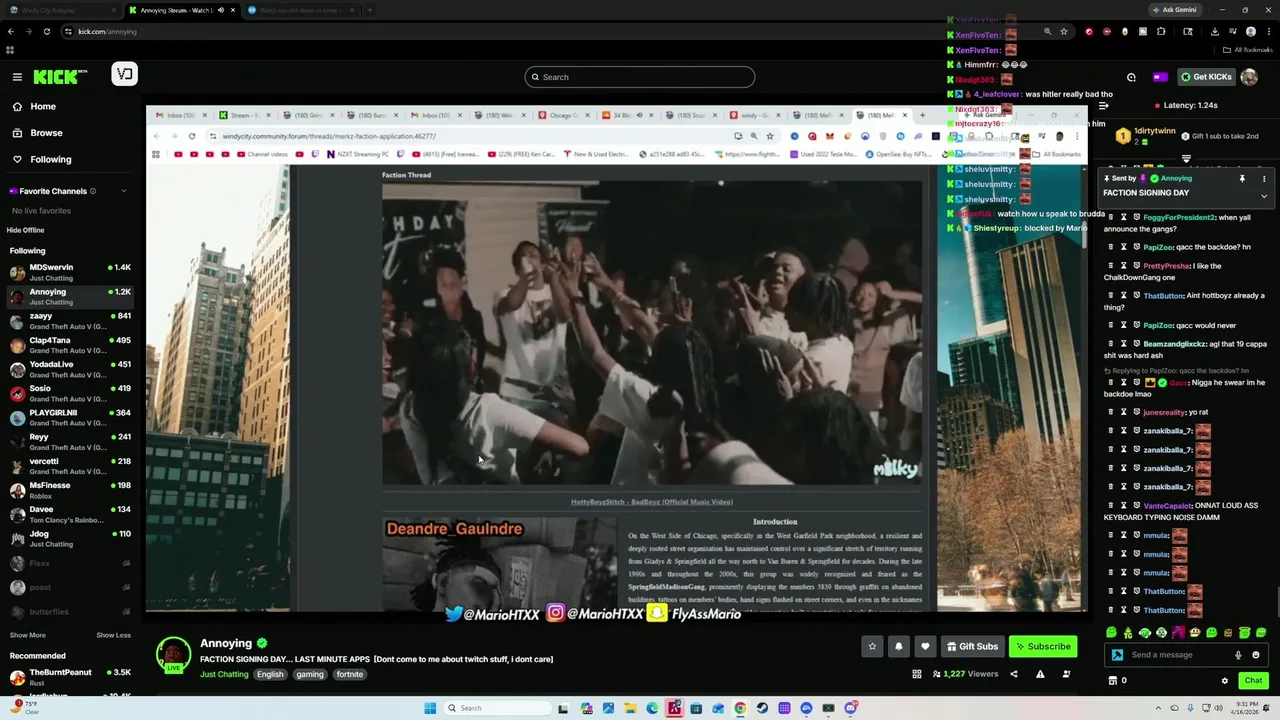Screen dimensions: 1280x720
Task: Open the Browse page in sidebar
Action: point(46,133)
